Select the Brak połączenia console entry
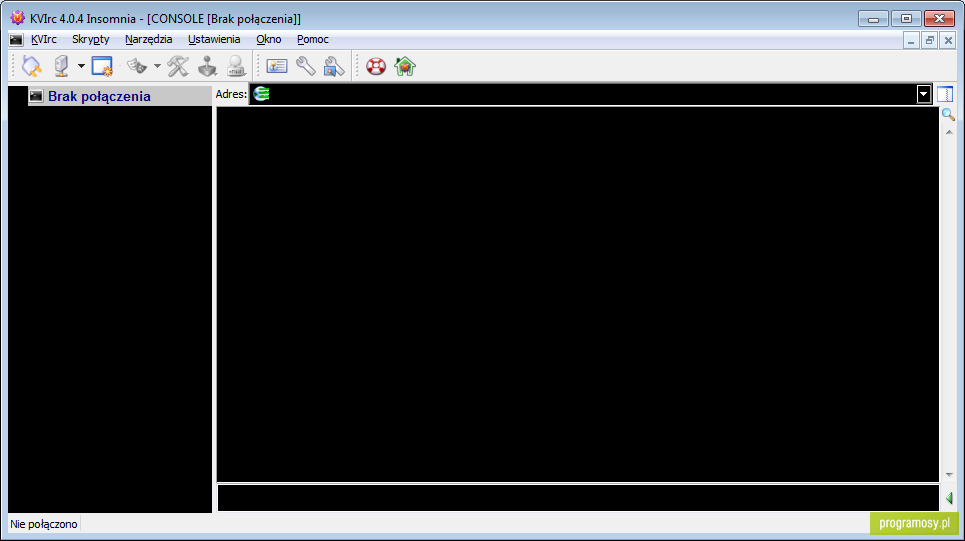965x541 pixels. (120, 96)
